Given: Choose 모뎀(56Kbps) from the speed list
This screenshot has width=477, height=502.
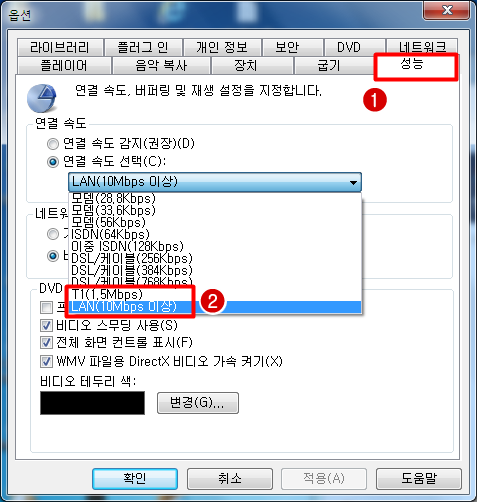Looking at the screenshot, I should coord(215,223).
